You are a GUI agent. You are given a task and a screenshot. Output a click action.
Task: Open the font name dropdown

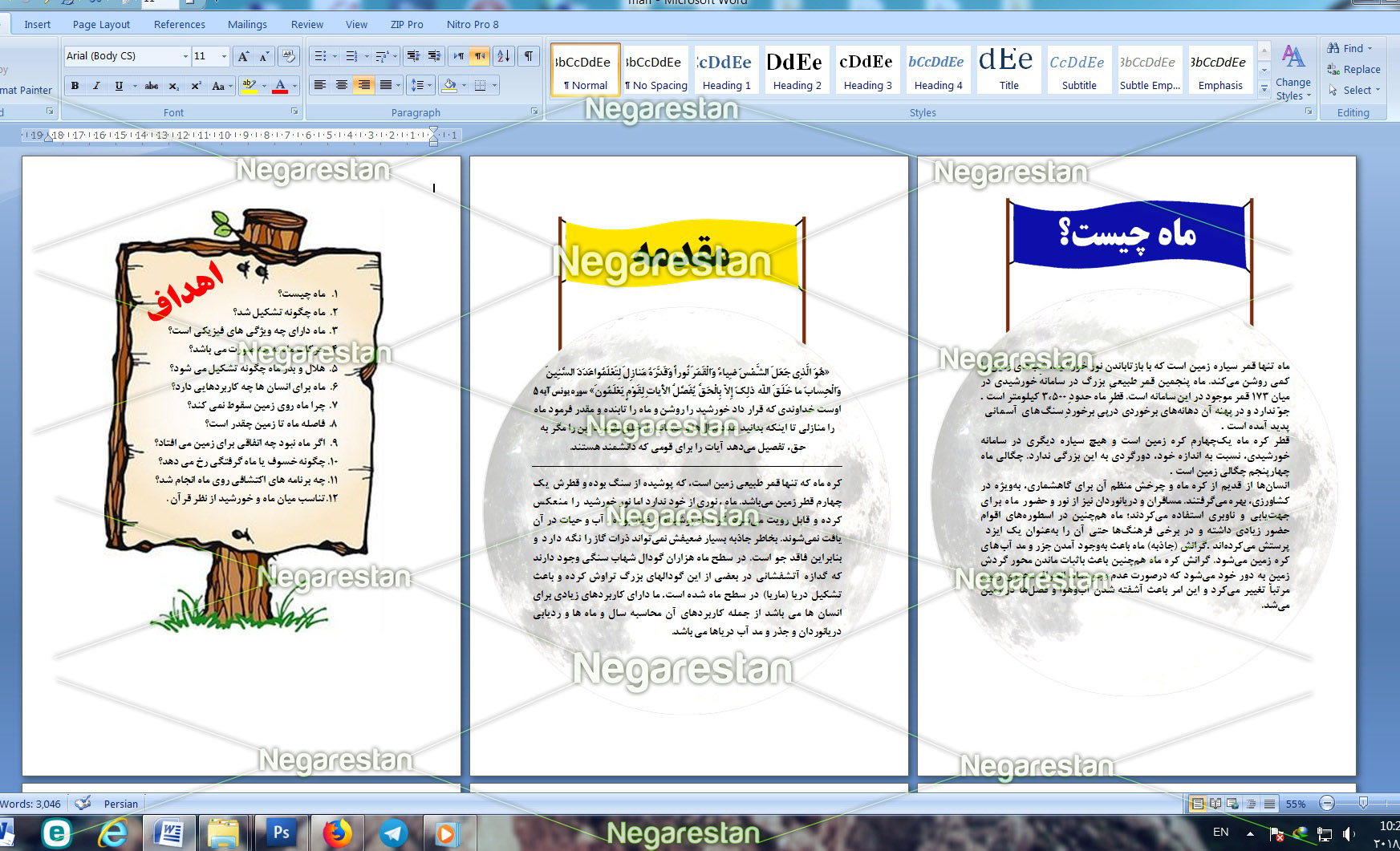coord(185,56)
